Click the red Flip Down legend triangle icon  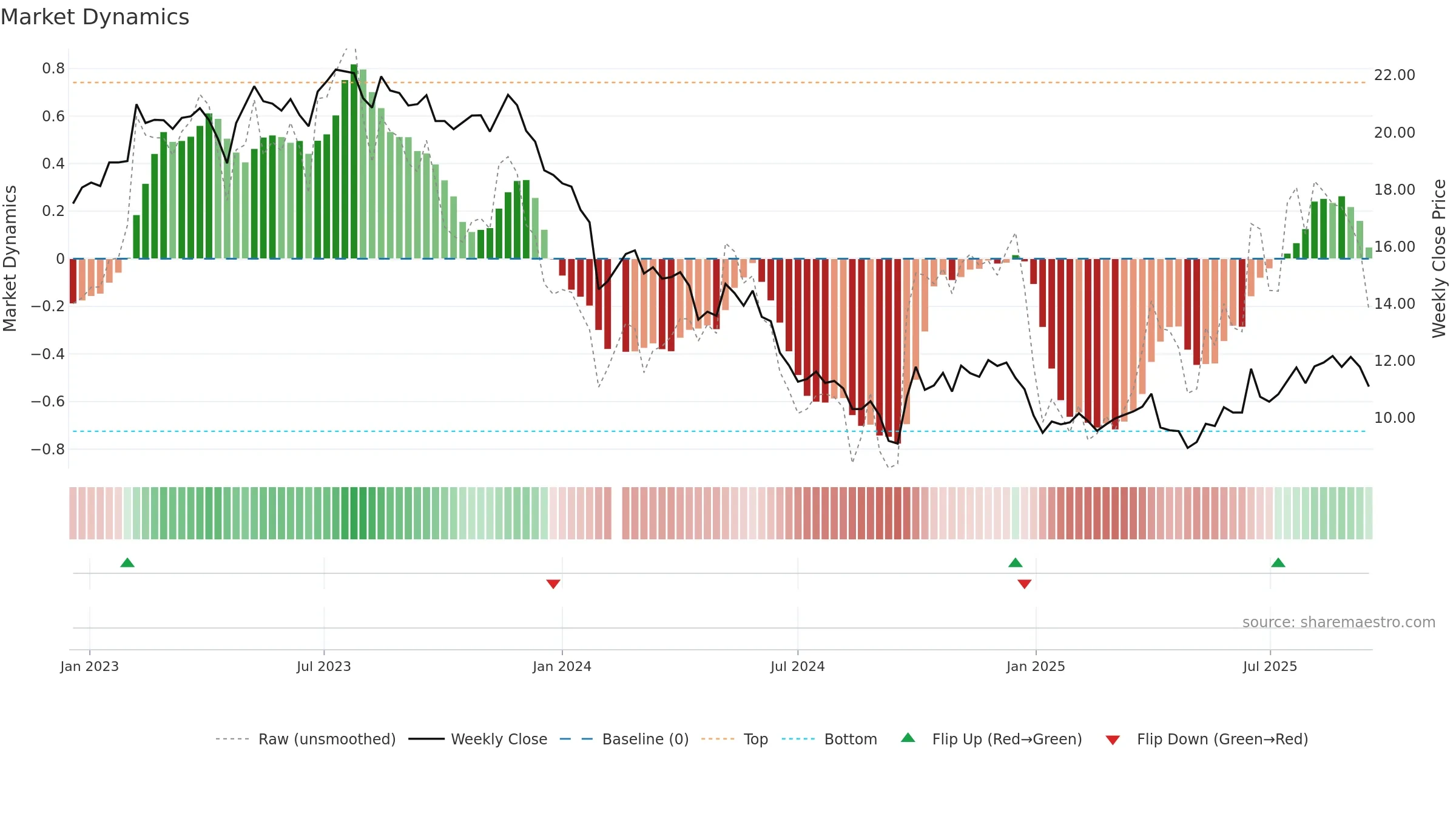click(1113, 740)
